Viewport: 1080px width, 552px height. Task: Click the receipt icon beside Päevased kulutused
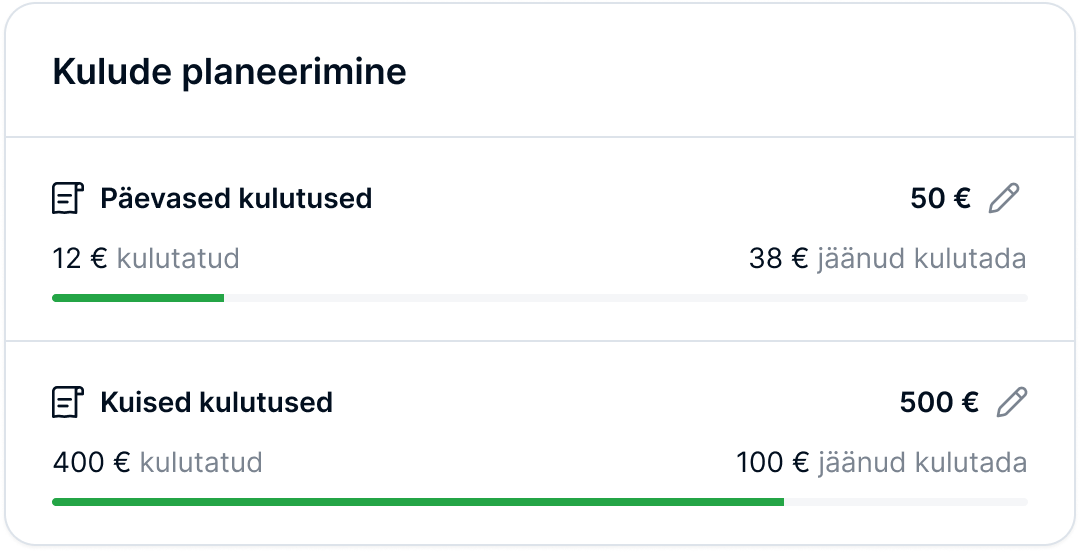(68, 199)
